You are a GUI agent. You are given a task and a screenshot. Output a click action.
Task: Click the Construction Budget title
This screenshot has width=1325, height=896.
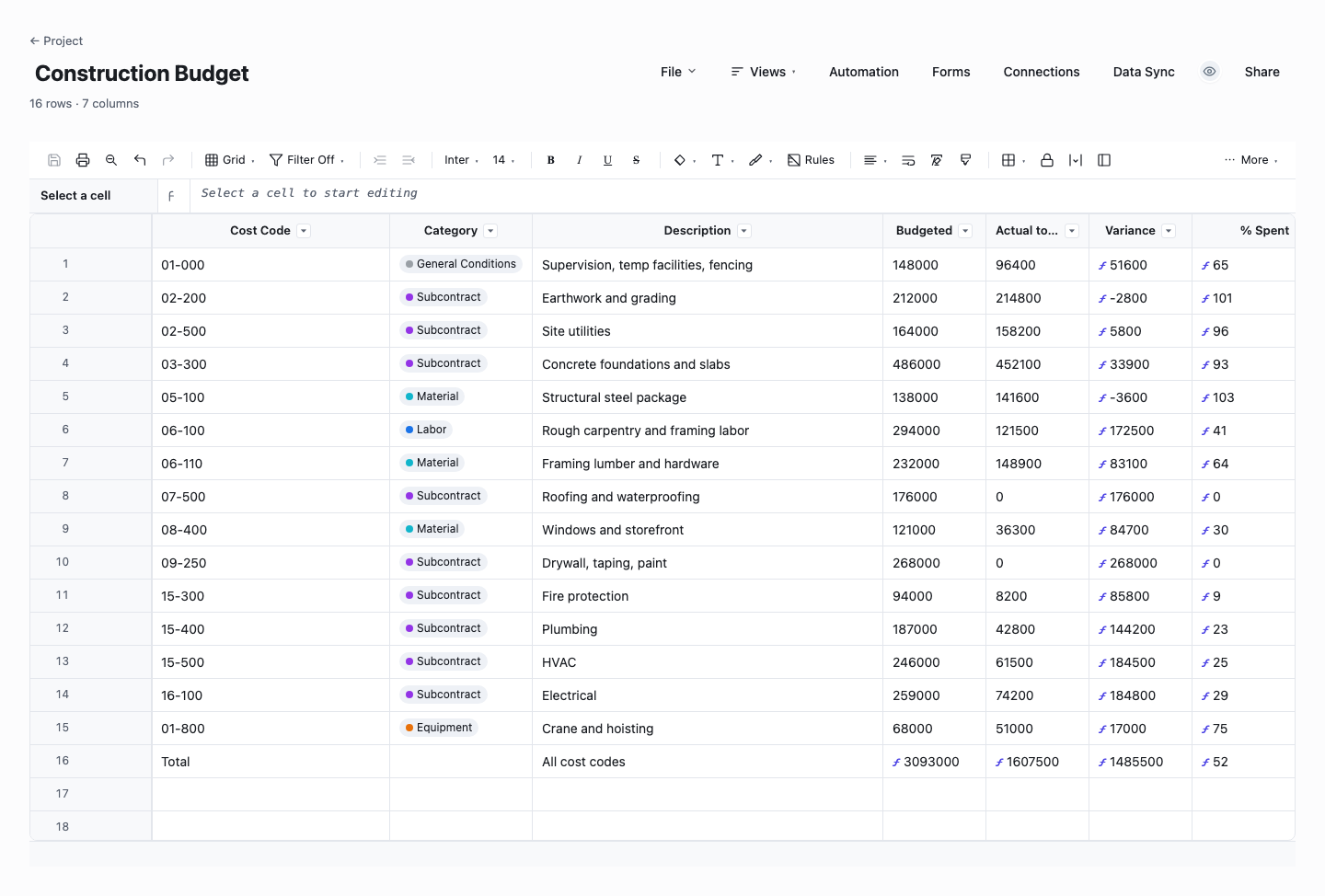click(x=142, y=74)
